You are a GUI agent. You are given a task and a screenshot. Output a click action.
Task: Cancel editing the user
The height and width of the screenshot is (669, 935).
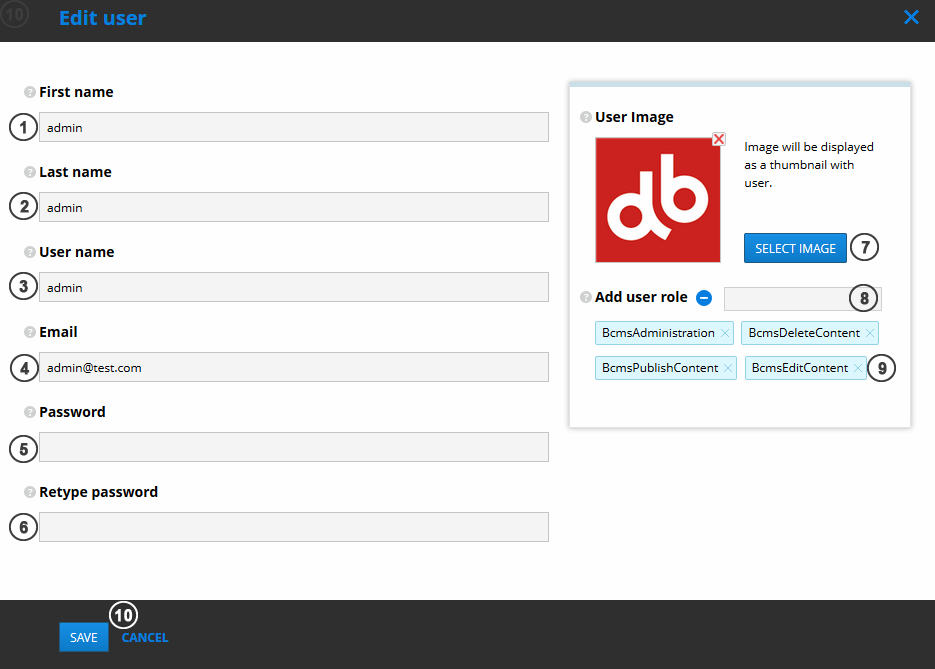pos(145,637)
